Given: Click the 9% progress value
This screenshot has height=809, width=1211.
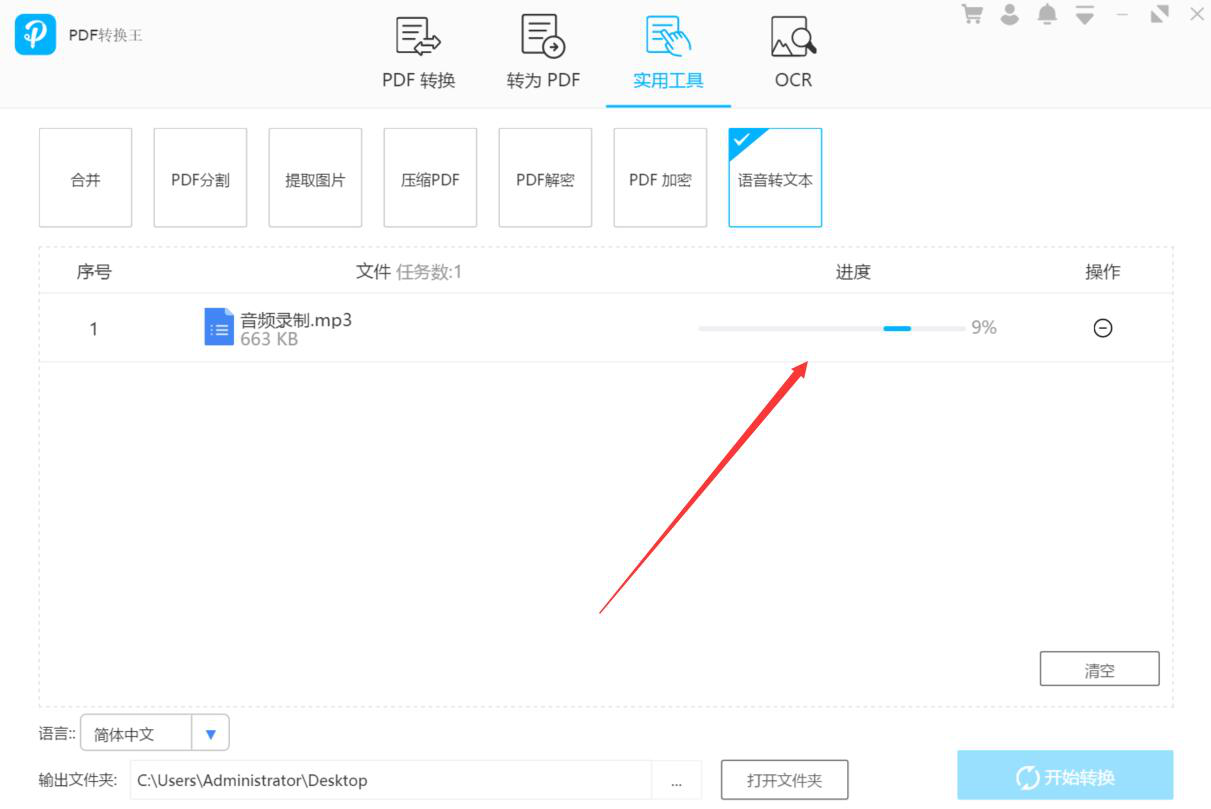Looking at the screenshot, I should tap(984, 327).
